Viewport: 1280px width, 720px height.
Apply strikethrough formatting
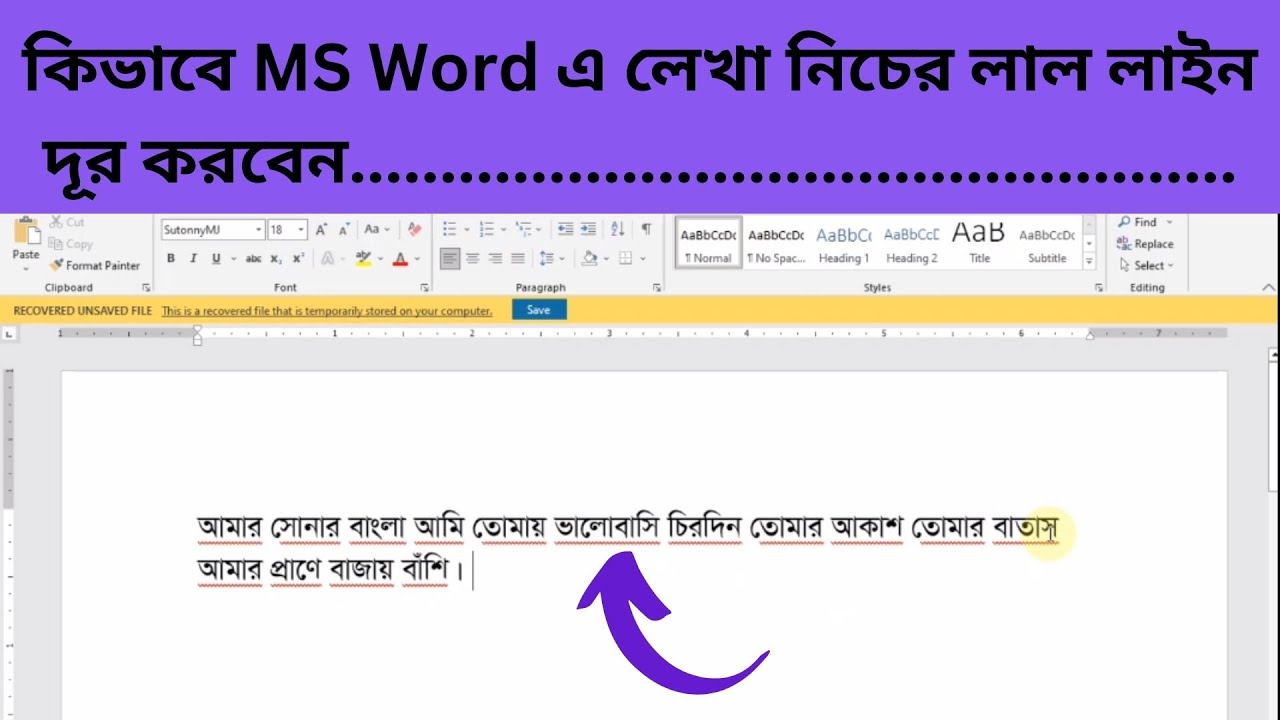[253, 258]
